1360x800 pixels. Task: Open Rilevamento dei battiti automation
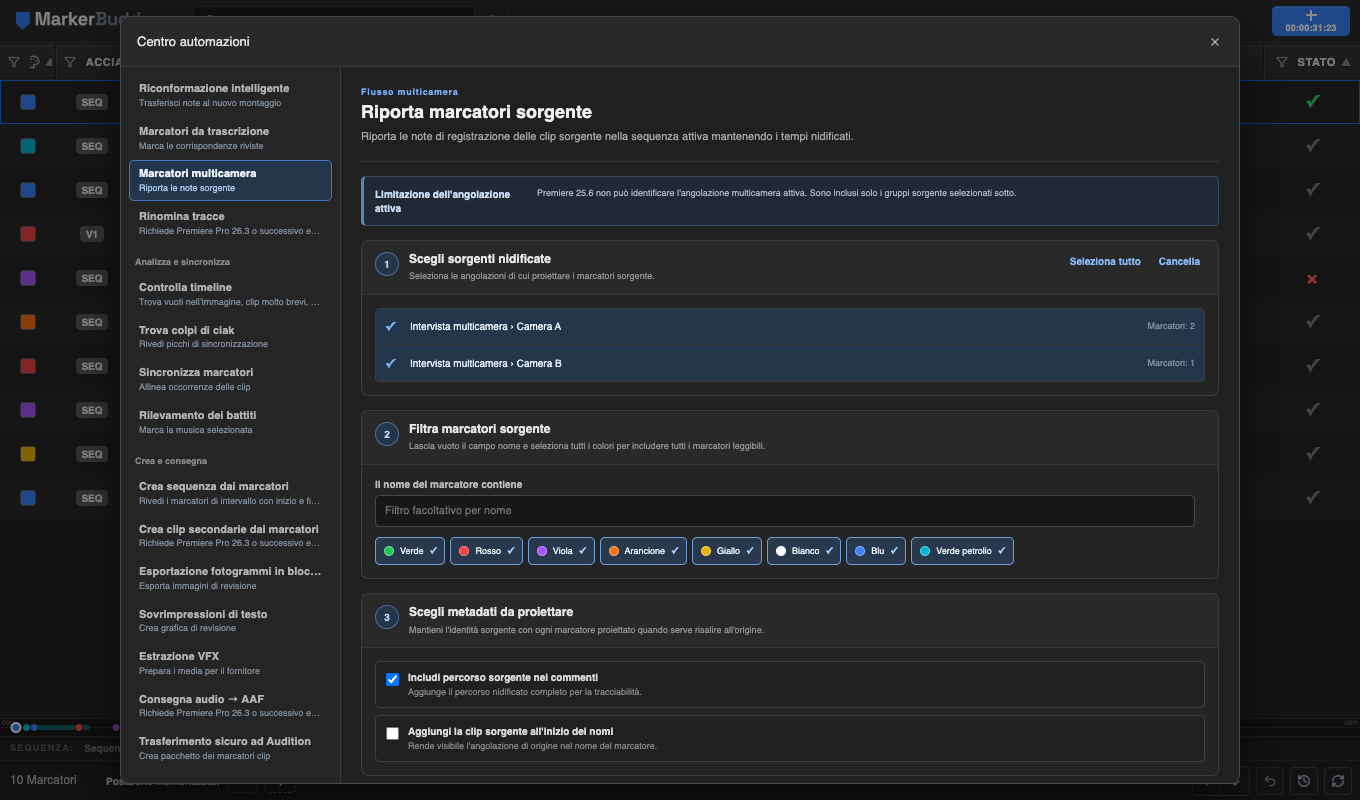[230, 421]
